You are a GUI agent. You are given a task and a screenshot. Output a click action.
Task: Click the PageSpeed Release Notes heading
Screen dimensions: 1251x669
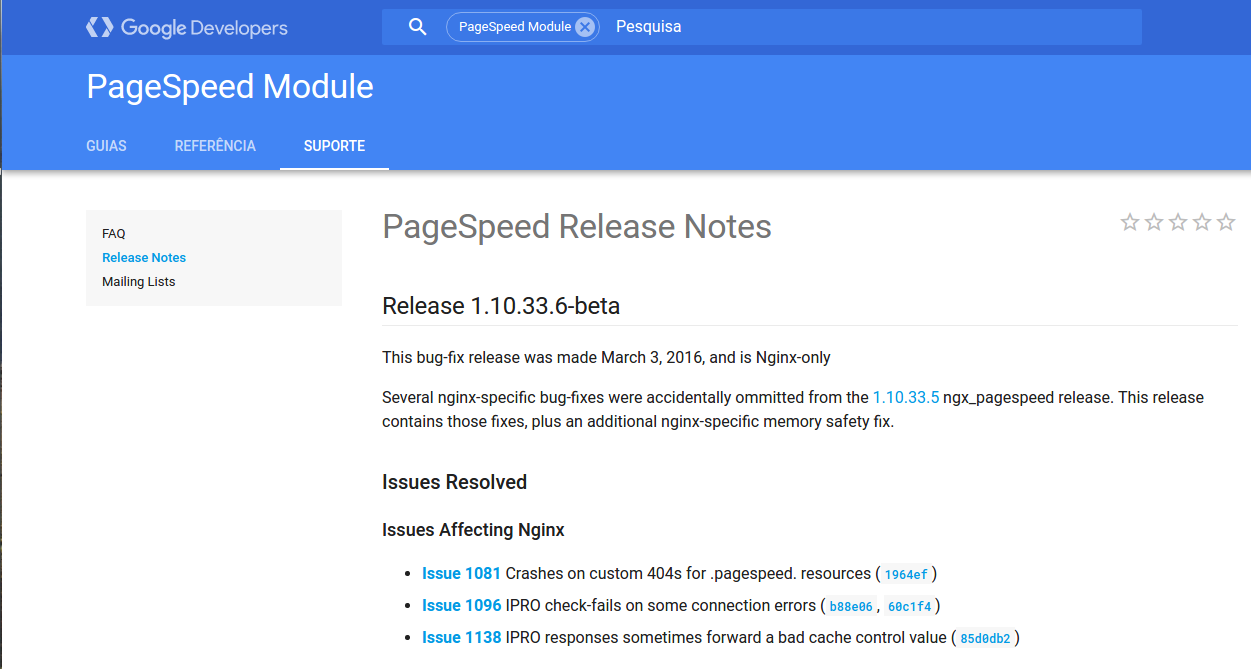(x=577, y=227)
